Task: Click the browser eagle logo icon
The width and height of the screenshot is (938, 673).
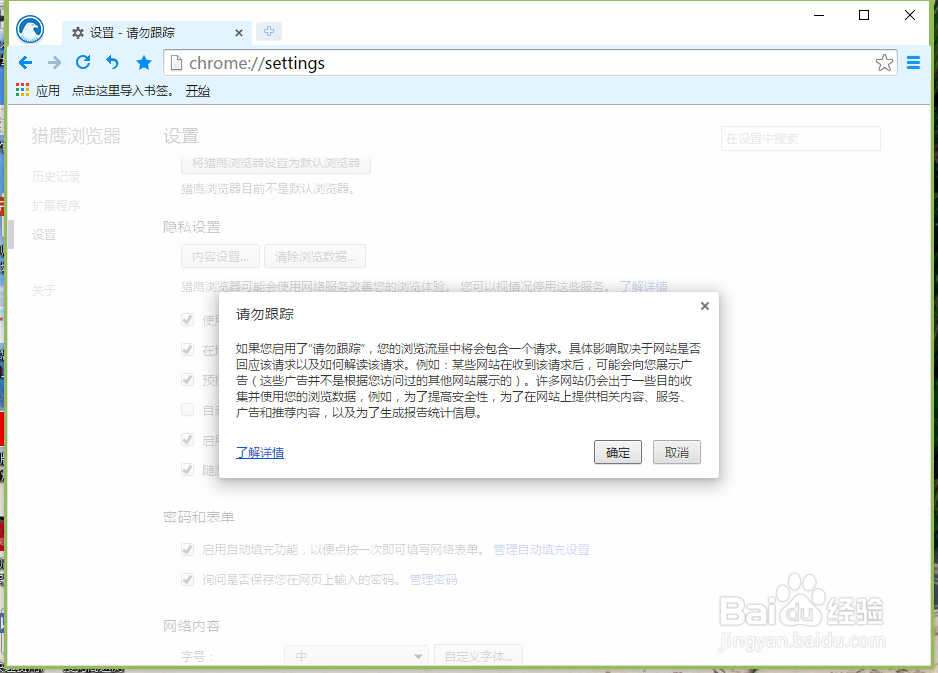Action: point(30,29)
